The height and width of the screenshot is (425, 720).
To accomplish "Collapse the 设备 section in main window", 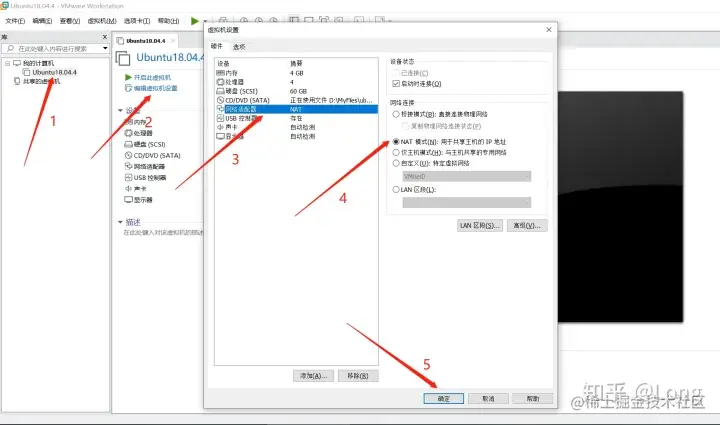I will (x=120, y=111).
